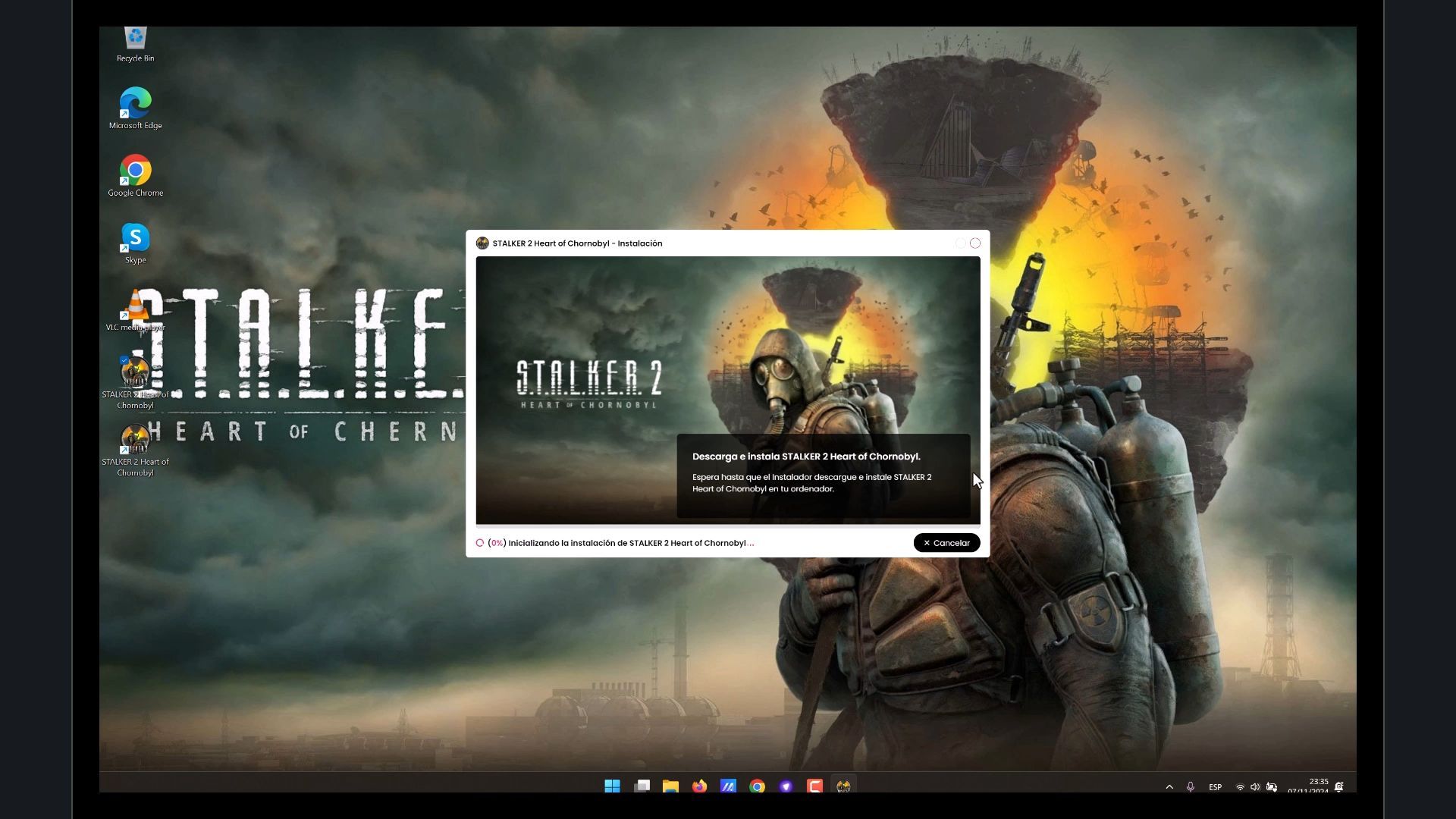This screenshot has height=819, width=1456.
Task: Open the Windows Start menu
Action: tap(612, 786)
